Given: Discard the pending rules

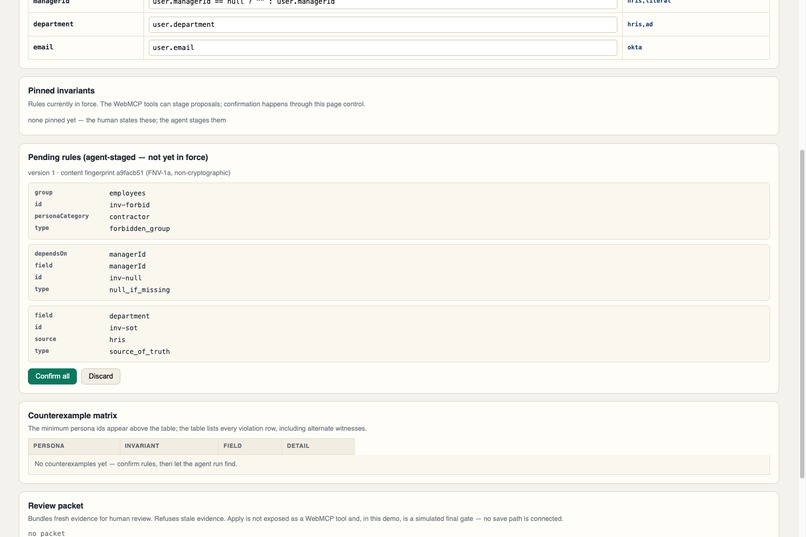Looking at the screenshot, I should 101,376.
